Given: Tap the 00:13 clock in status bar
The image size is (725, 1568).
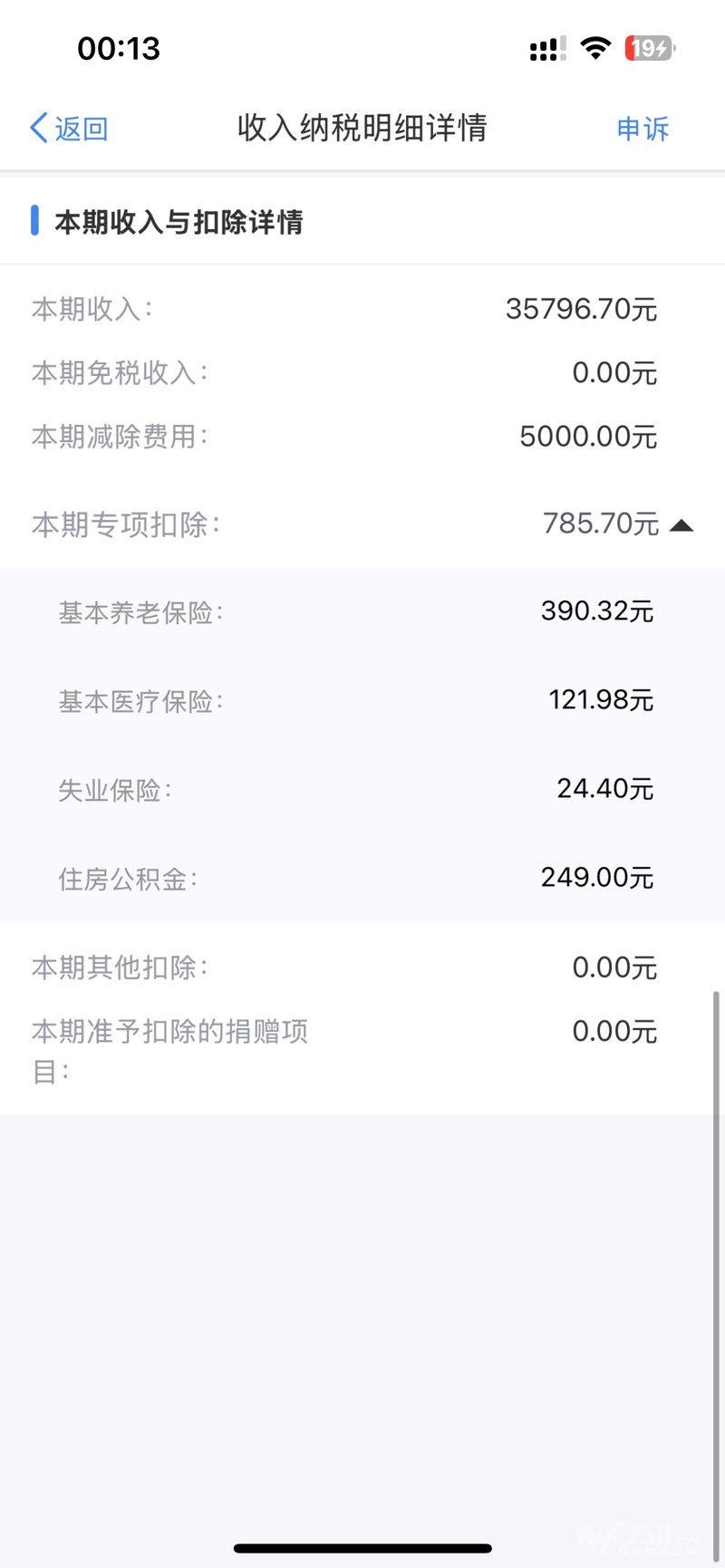Looking at the screenshot, I should click(x=119, y=48).
